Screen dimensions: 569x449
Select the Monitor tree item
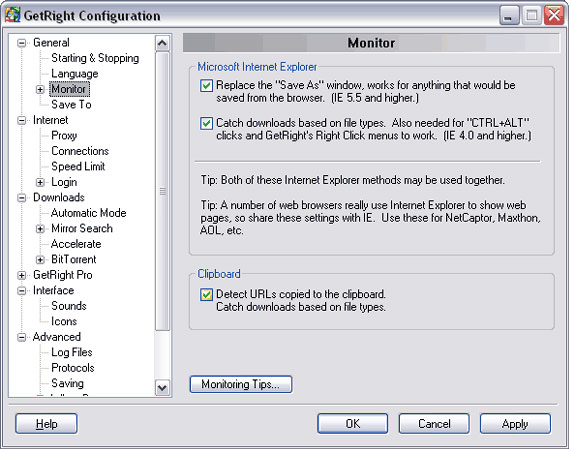(x=69, y=89)
